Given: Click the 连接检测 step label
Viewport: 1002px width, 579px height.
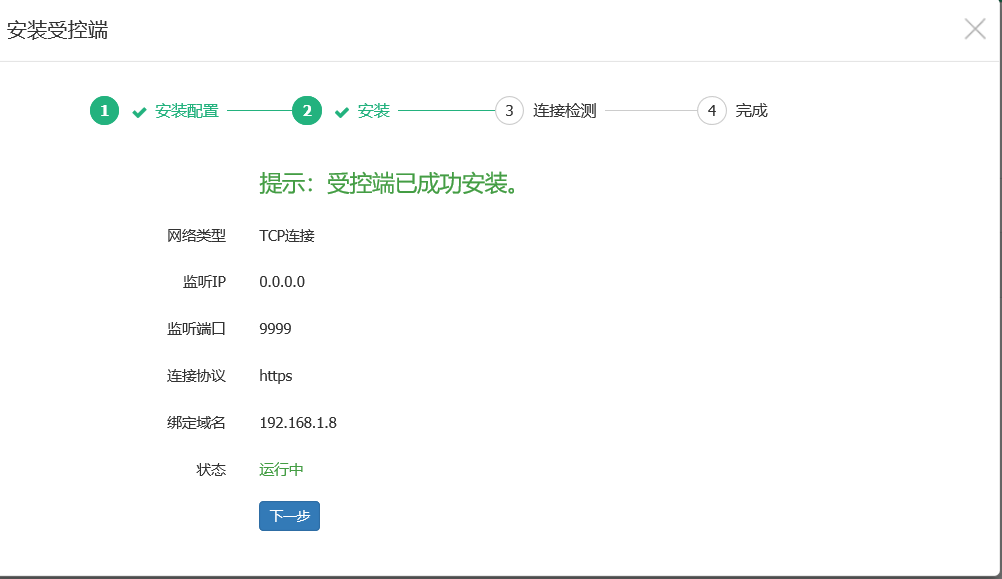Looking at the screenshot, I should (565, 111).
